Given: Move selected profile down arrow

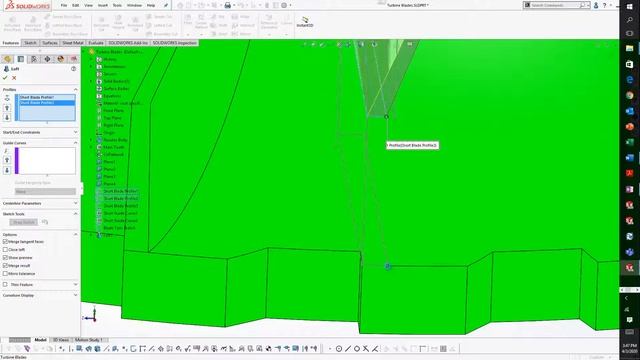Looking at the screenshot, I should 7,118.
